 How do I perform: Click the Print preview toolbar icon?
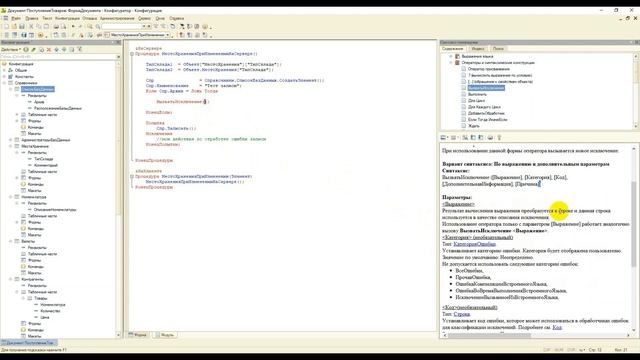tap(64, 27)
